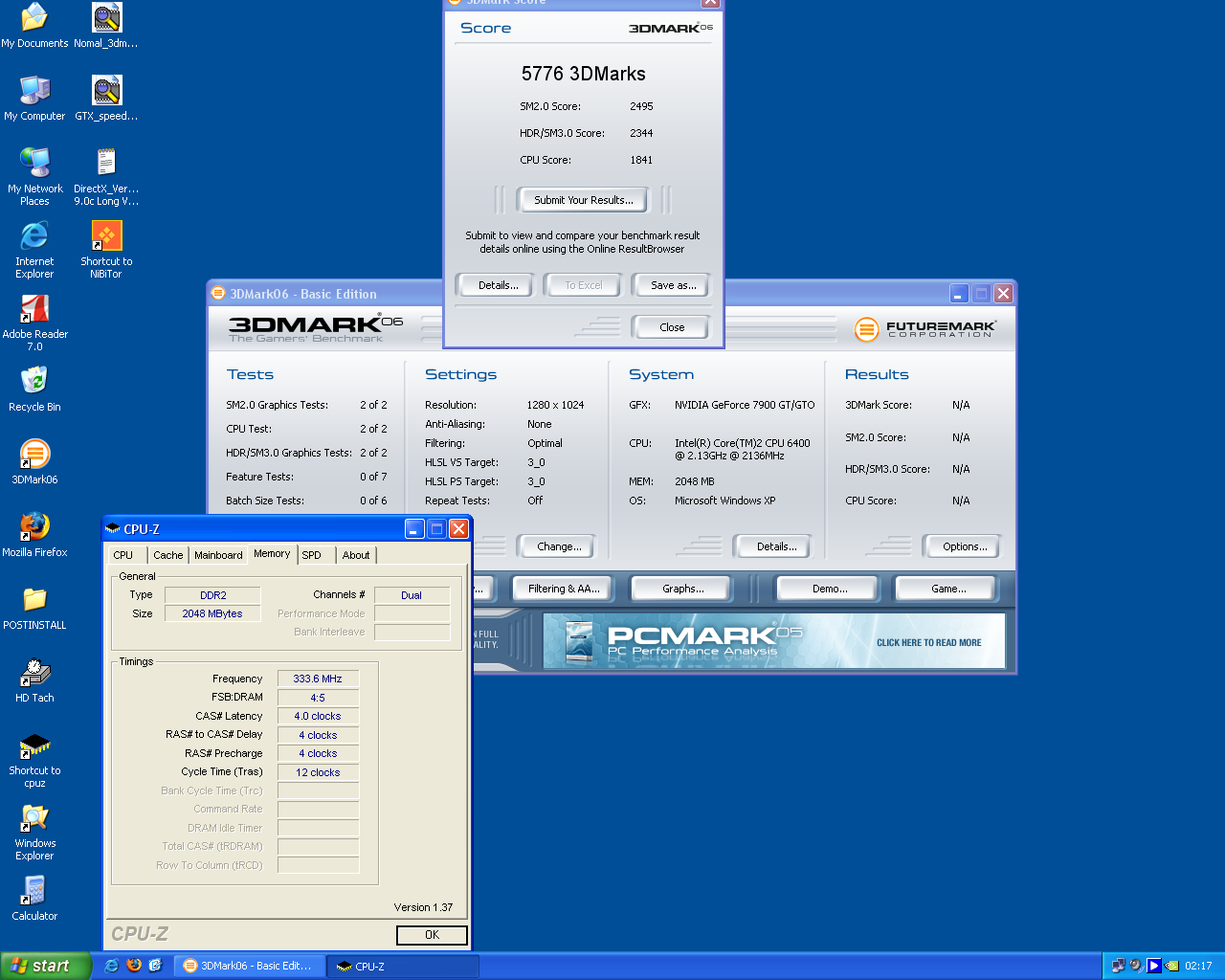The width and height of the screenshot is (1225, 980).
Task: Open the Nomal_3dm... desktop file icon
Action: pos(106,26)
